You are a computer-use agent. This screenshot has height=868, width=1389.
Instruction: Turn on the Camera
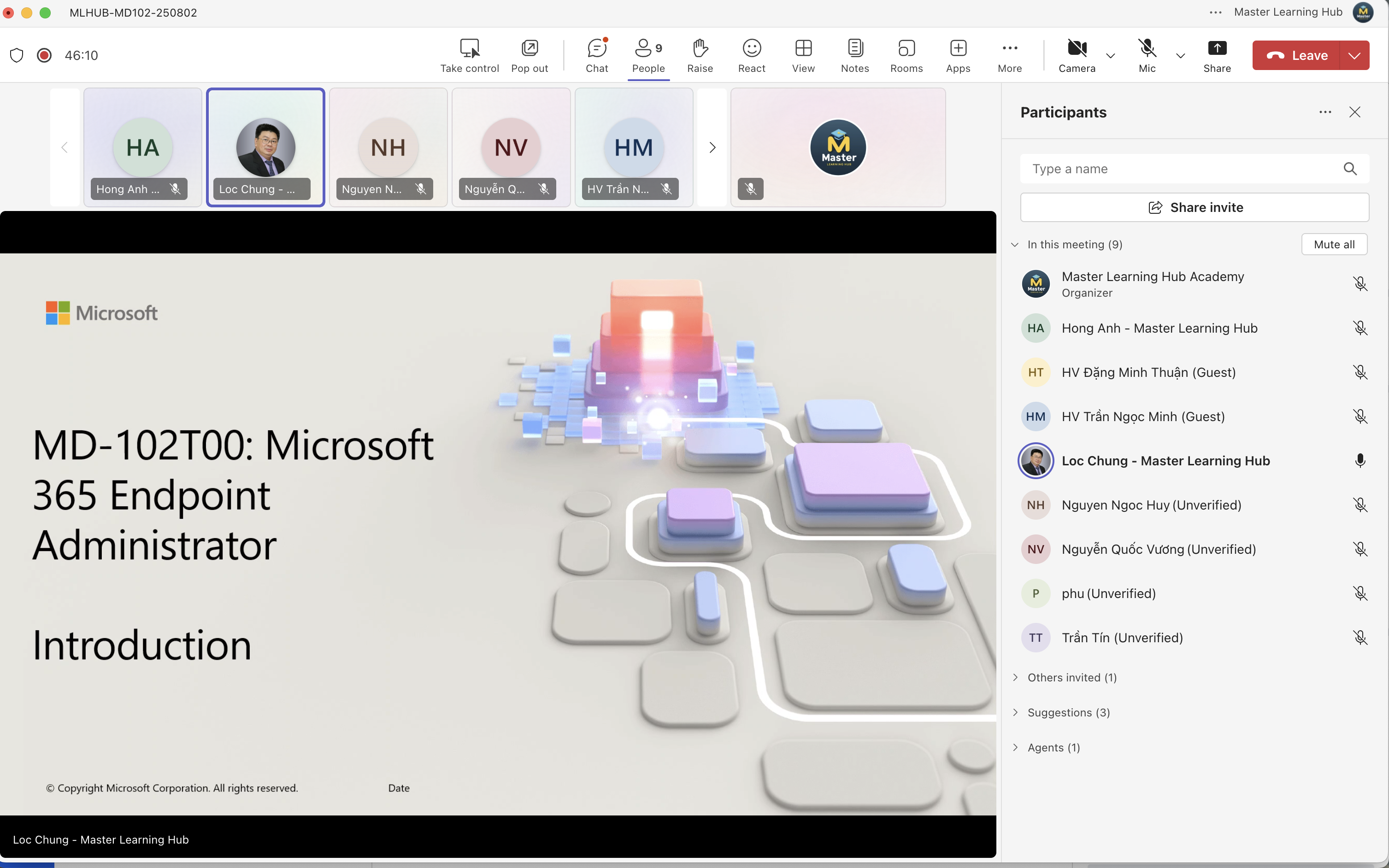pos(1077,55)
